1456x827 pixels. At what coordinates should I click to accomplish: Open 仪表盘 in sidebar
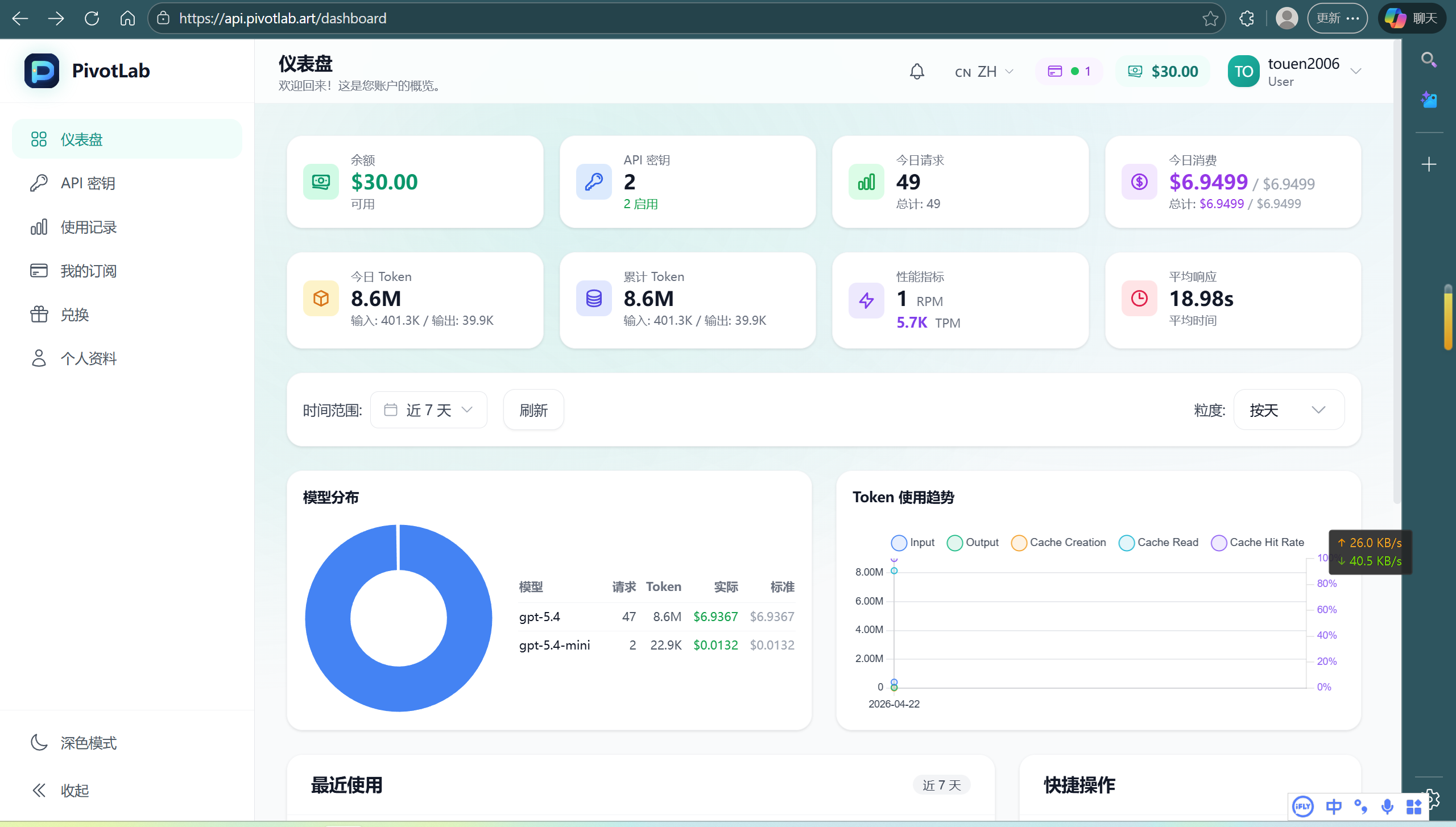pos(127,139)
